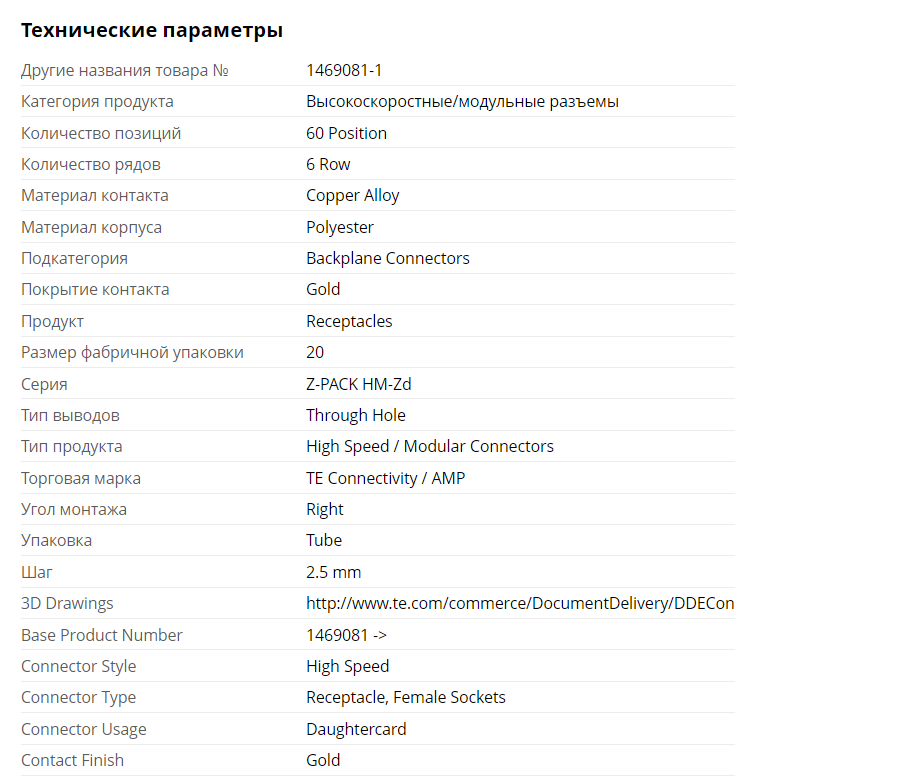Screen dimensions: 903x779
Task: Click the Receptacles product value
Action: (349, 321)
